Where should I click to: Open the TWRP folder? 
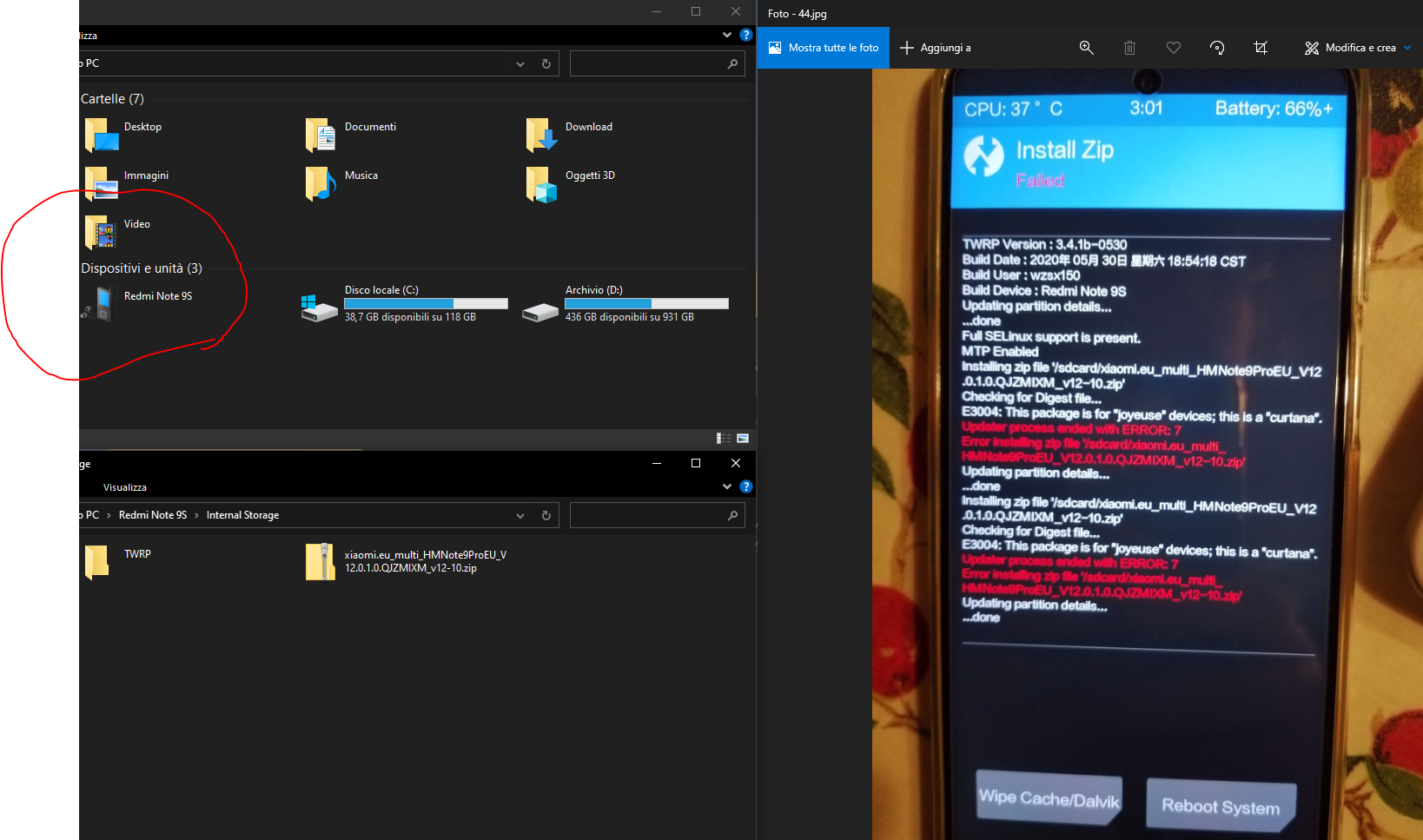point(118,562)
